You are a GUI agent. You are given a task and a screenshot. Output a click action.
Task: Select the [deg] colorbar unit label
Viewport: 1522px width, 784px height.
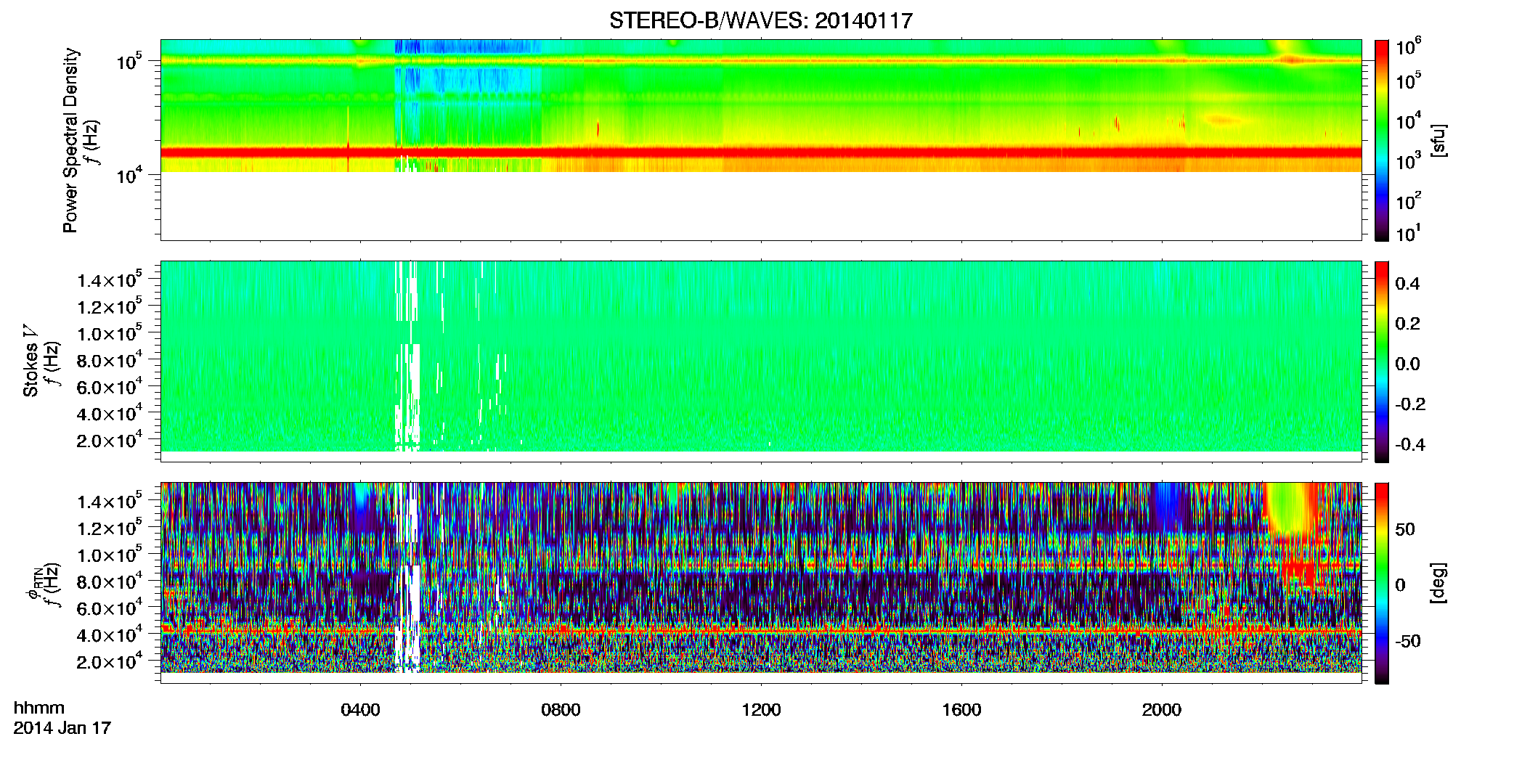1438,583
